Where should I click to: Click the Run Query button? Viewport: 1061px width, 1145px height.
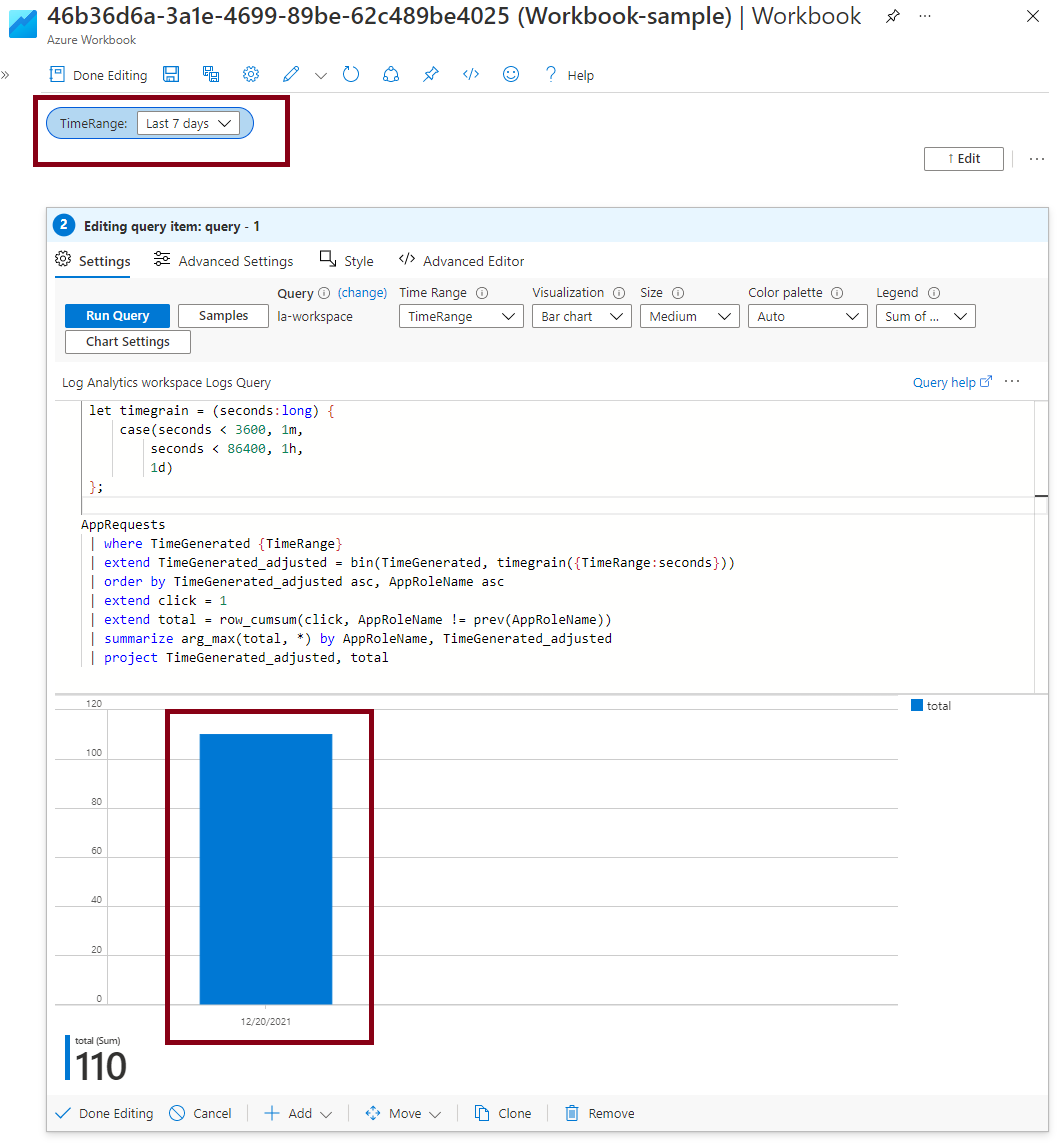click(118, 315)
